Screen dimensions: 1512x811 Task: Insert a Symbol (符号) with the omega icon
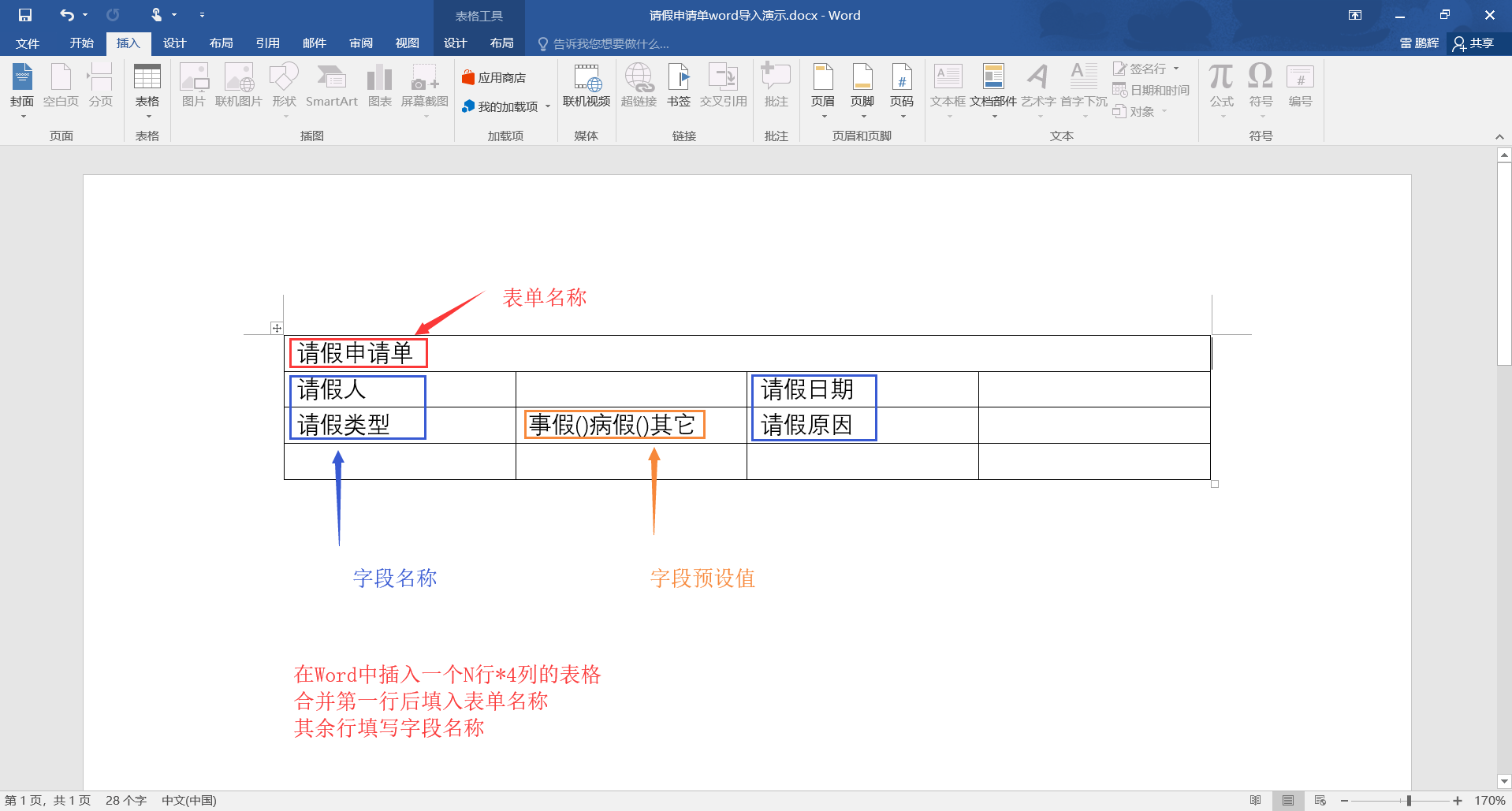1261,89
